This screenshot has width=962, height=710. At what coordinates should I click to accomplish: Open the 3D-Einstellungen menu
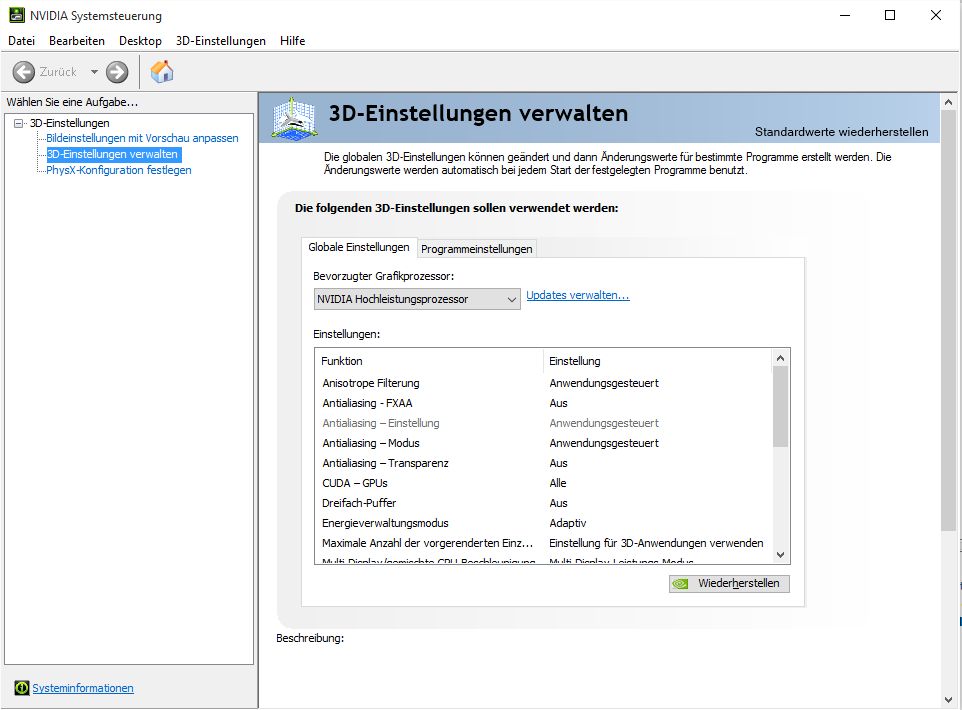(220, 41)
